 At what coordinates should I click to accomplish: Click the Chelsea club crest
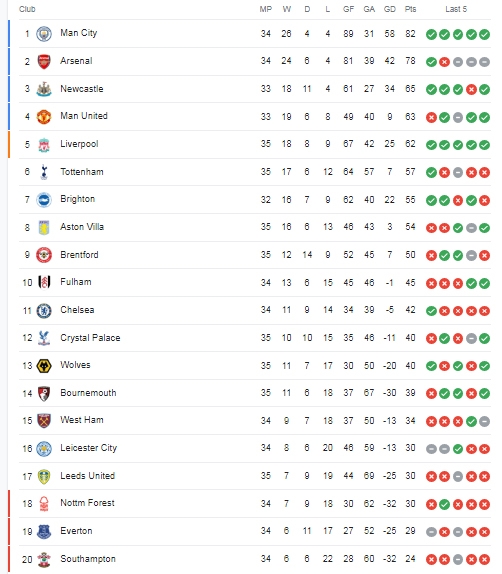tap(44, 310)
